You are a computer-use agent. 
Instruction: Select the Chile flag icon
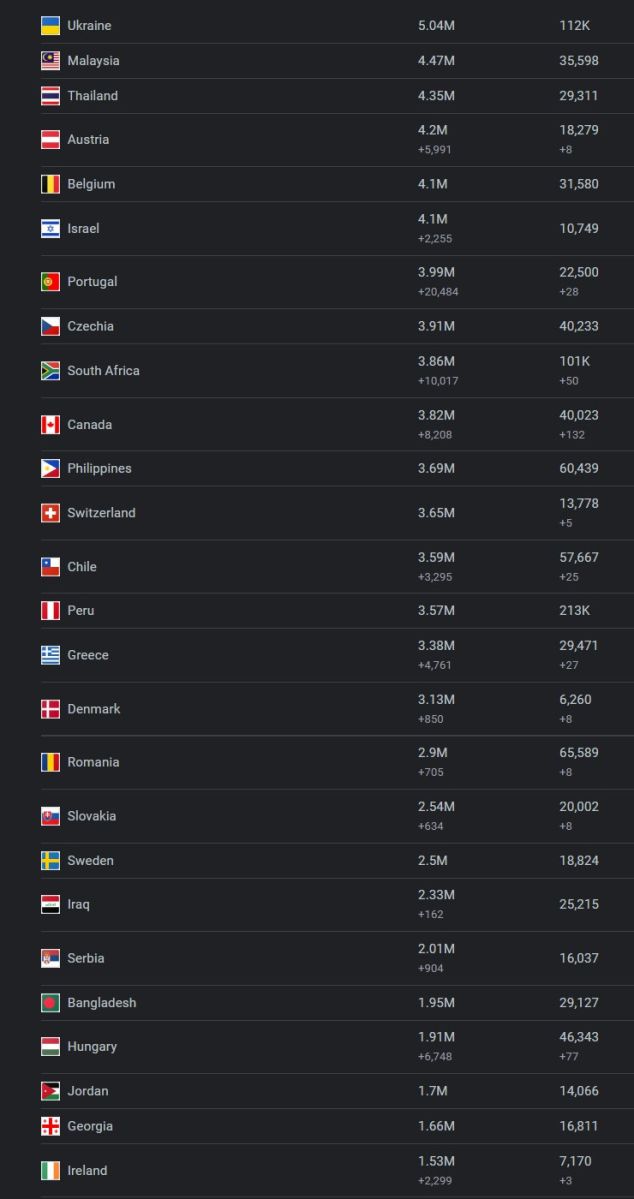[x=50, y=567]
